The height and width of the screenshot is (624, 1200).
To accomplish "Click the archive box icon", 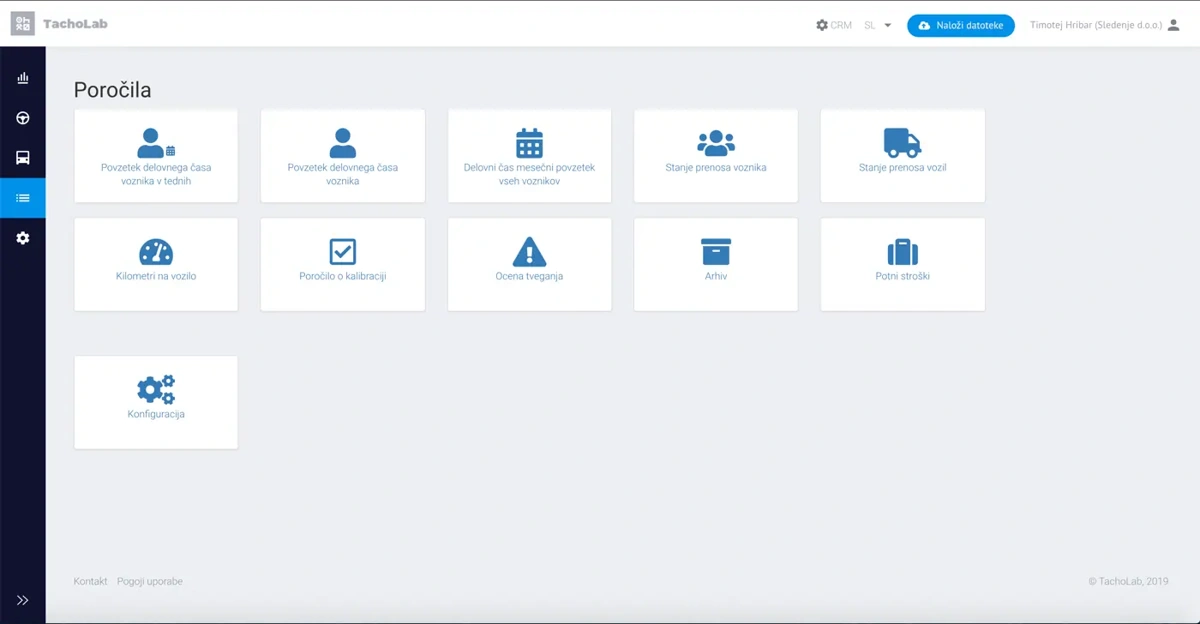I will 716,251.
